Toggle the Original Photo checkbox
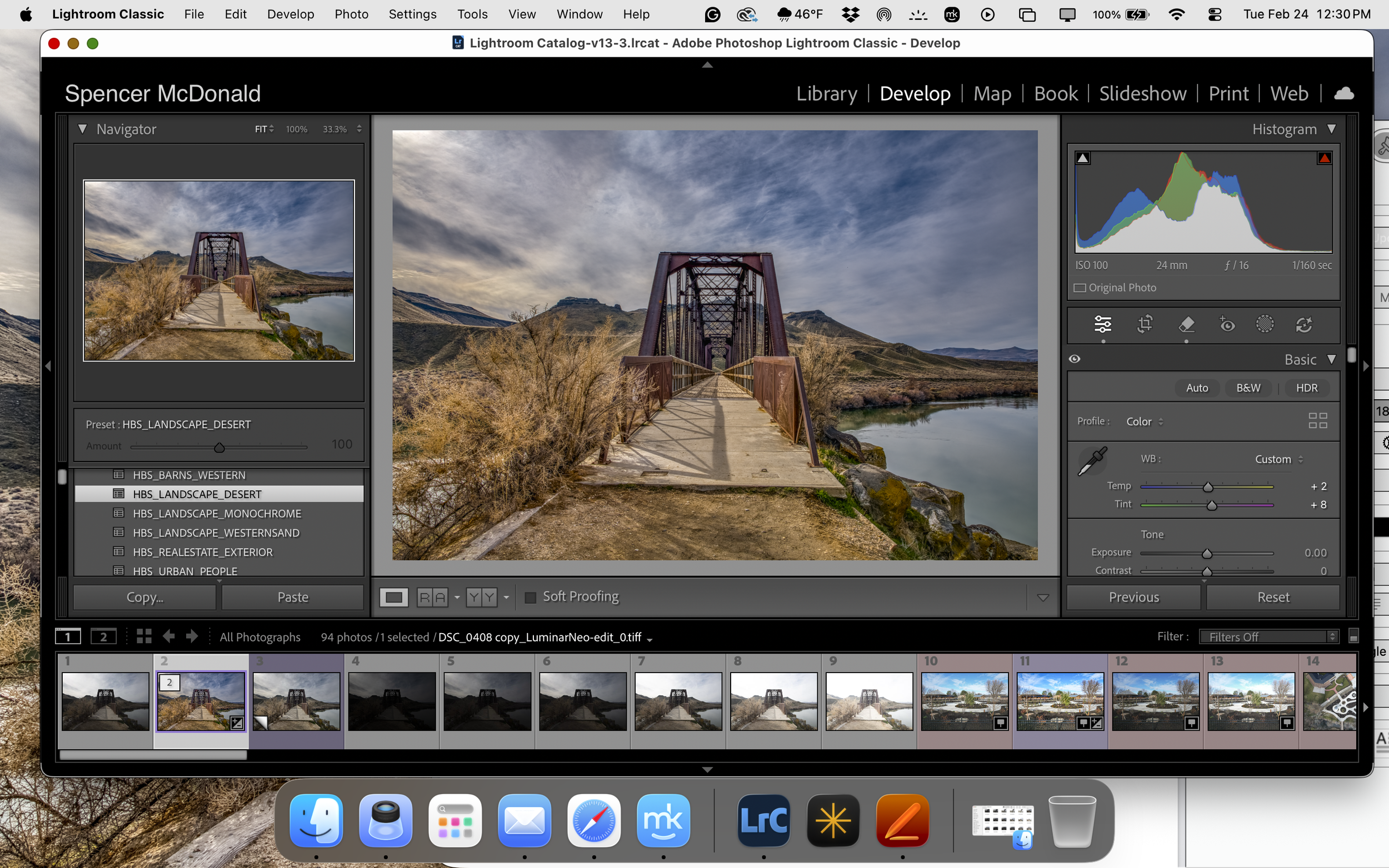The height and width of the screenshot is (868, 1389). [1081, 288]
